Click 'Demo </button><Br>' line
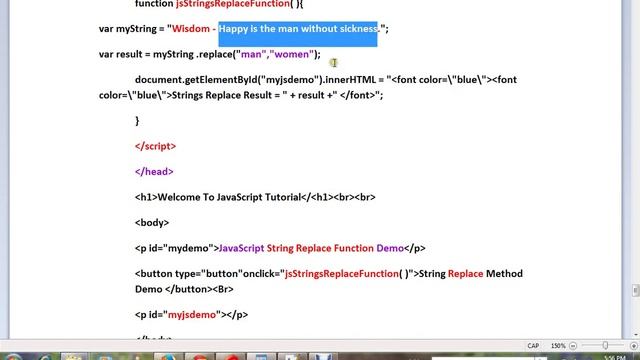The height and width of the screenshot is (360, 640). pos(184,289)
